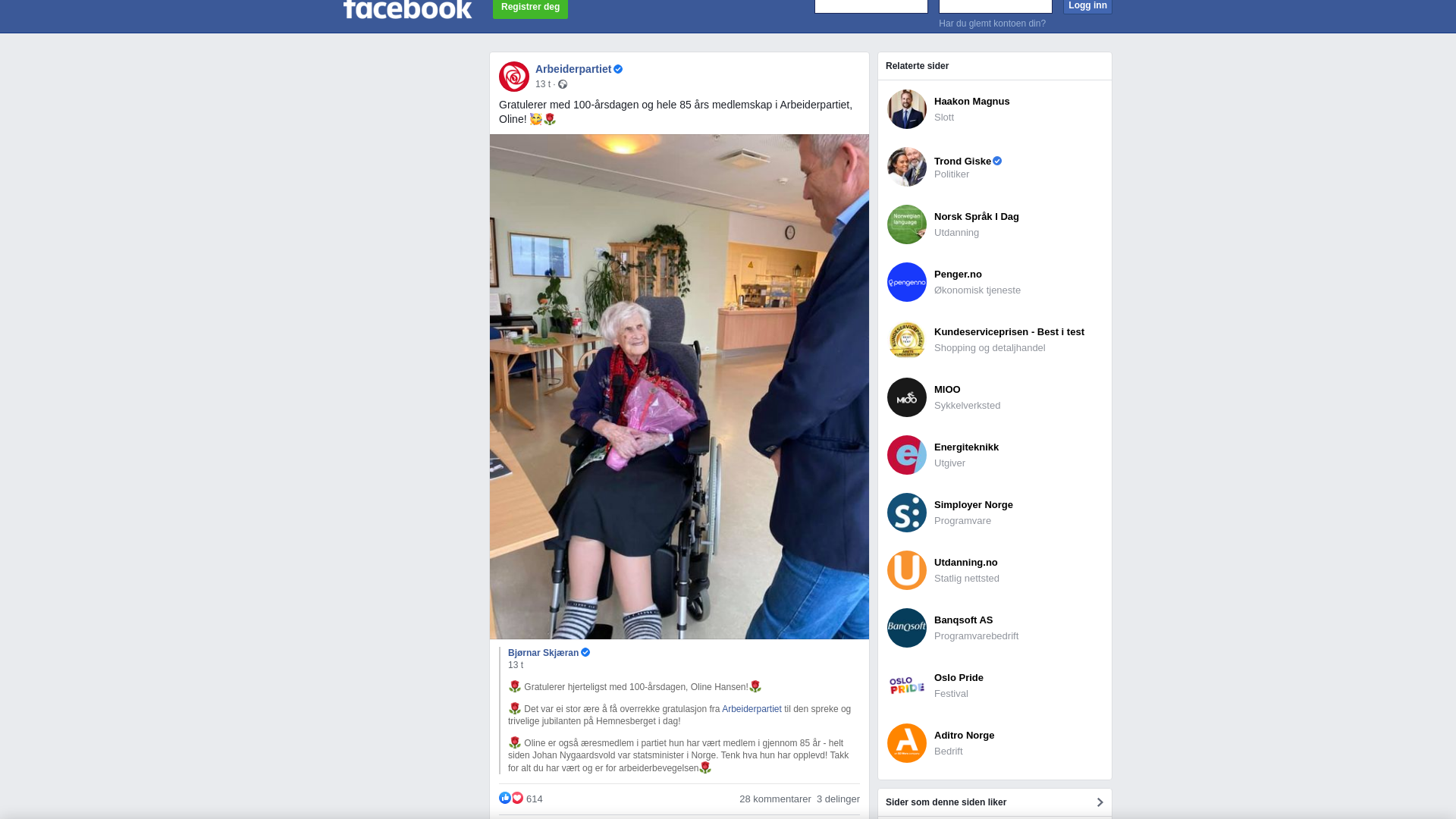This screenshot has height=819, width=1456.
Task: Open the Utdanning.no orange U logo
Action: pos(907,570)
